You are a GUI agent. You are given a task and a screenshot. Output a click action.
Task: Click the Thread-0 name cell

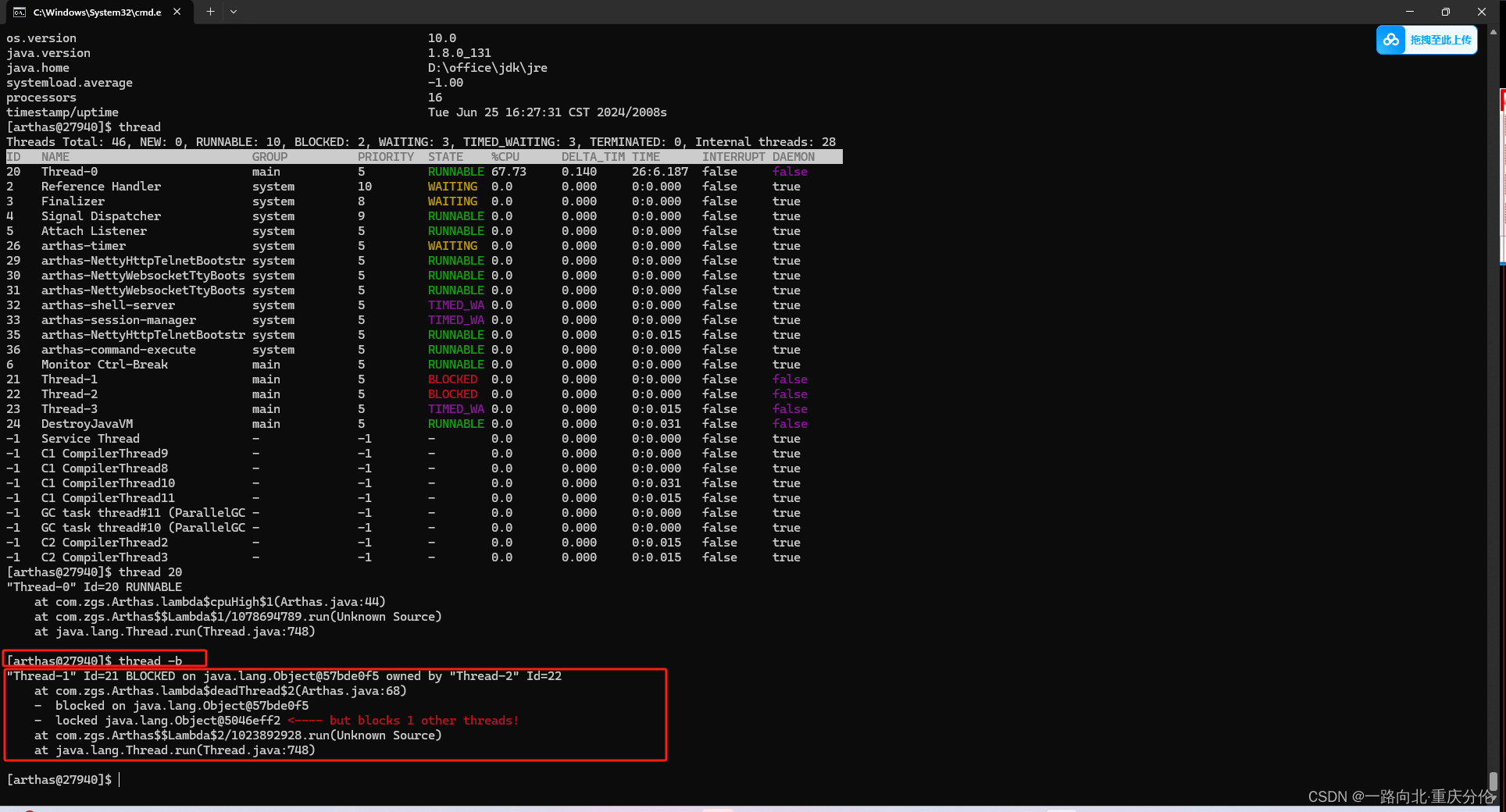click(70, 172)
